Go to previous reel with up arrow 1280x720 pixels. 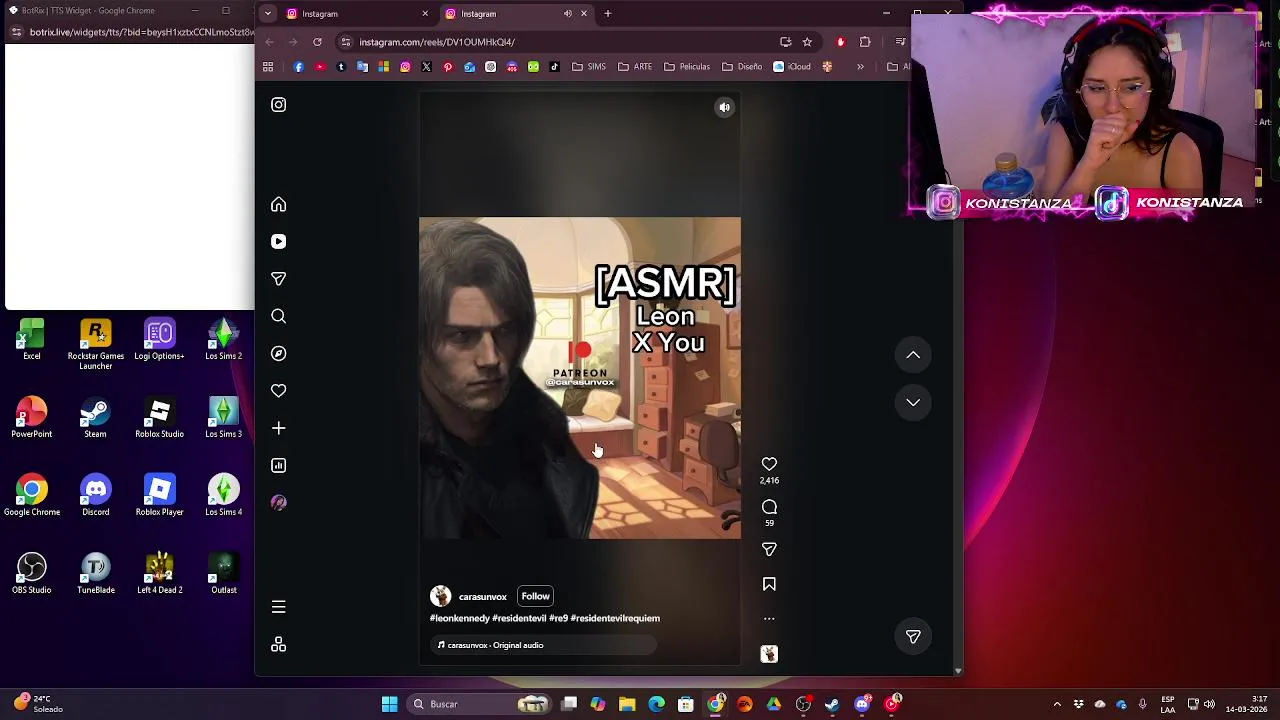pyautogui.click(x=913, y=355)
